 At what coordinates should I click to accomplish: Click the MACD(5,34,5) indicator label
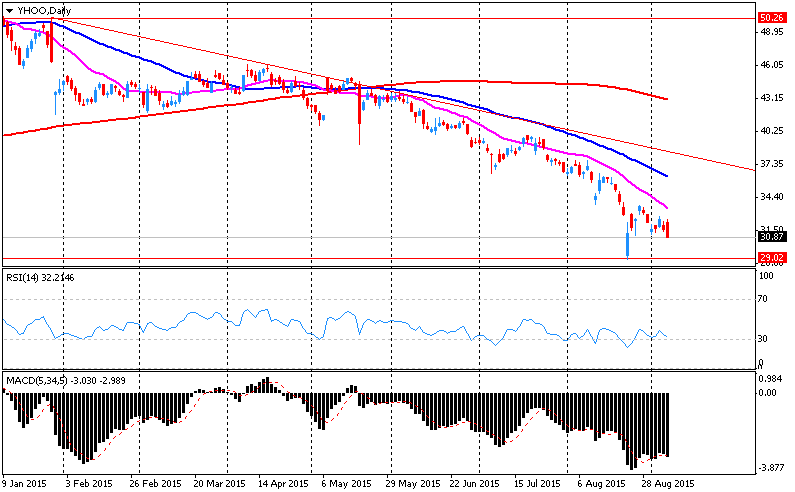pyautogui.click(x=65, y=380)
